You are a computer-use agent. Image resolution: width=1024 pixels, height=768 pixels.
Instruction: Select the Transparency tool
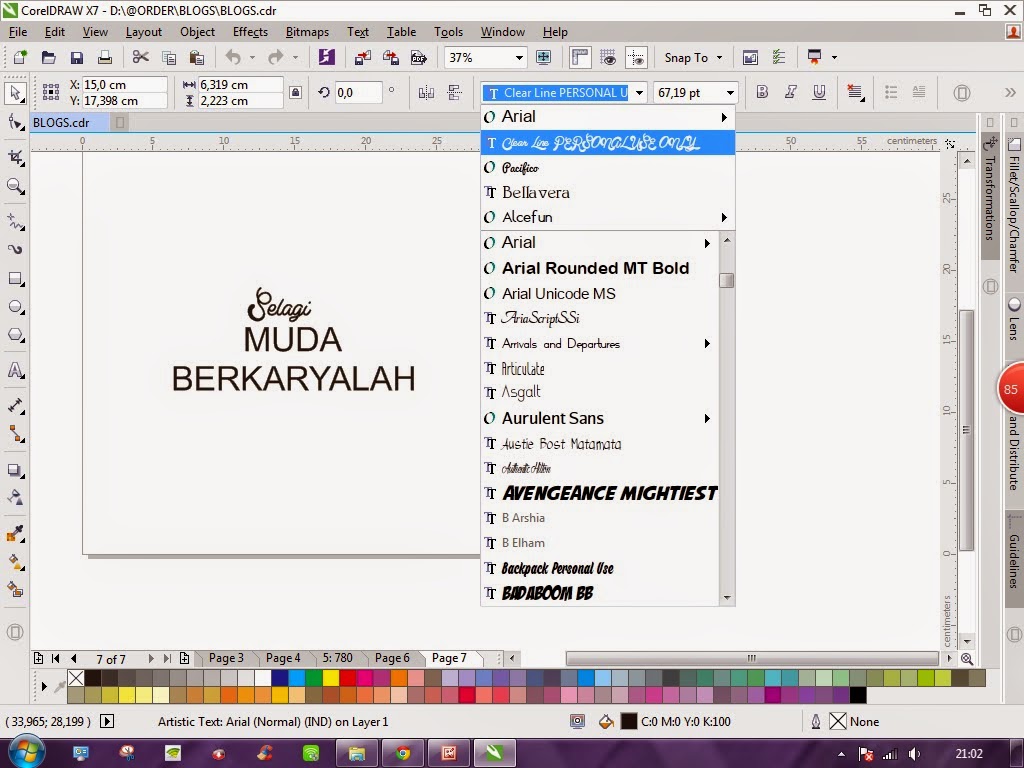16,498
